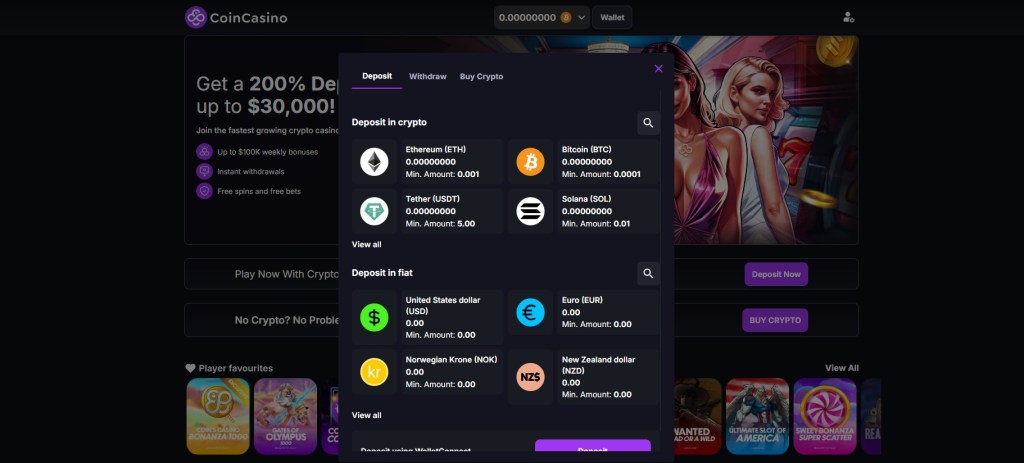Image resolution: width=1024 pixels, height=463 pixels.
Task: Click the Solana (SOL) label text
Action: (586, 199)
